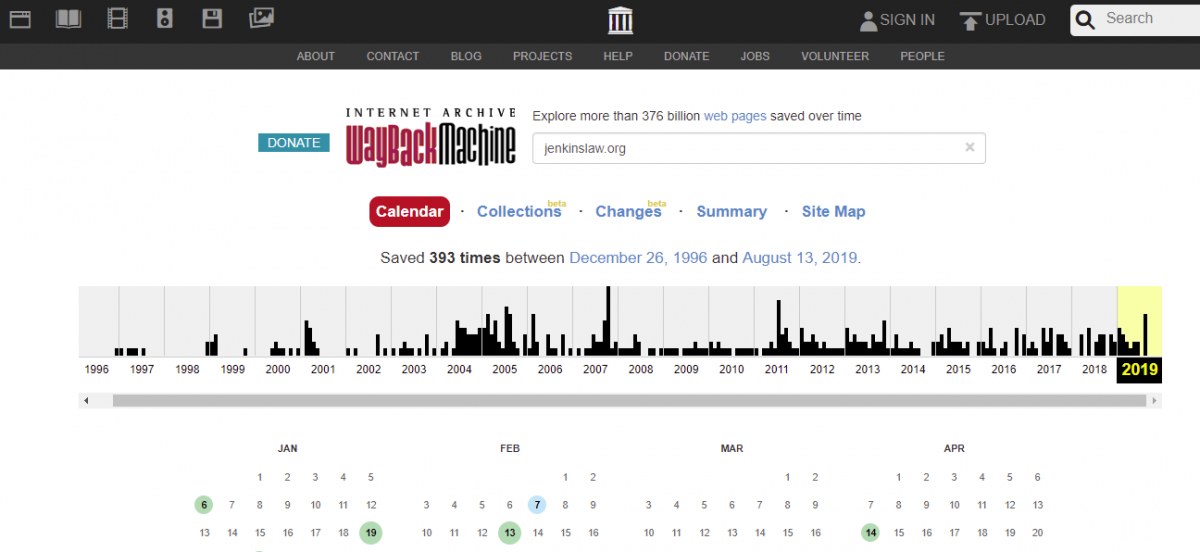Select year 2011 on timeline
Viewport: 1200px width, 552px height.
777,369
